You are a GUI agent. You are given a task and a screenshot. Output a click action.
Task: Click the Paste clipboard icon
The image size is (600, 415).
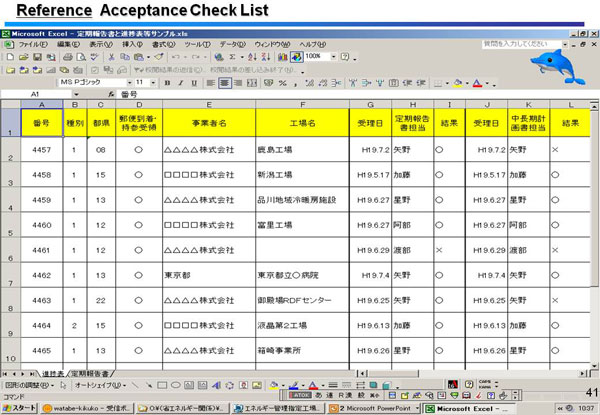tap(139, 57)
